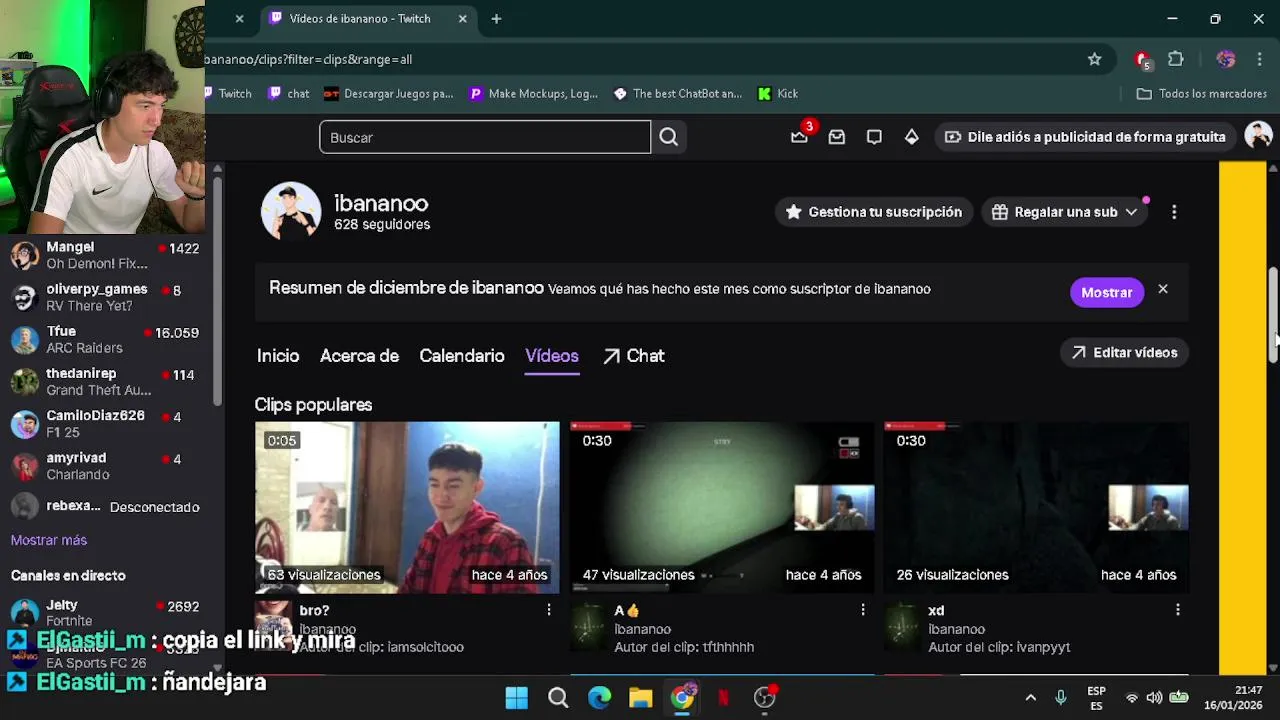Click the ad-free publicity offer button

[x=1085, y=137]
